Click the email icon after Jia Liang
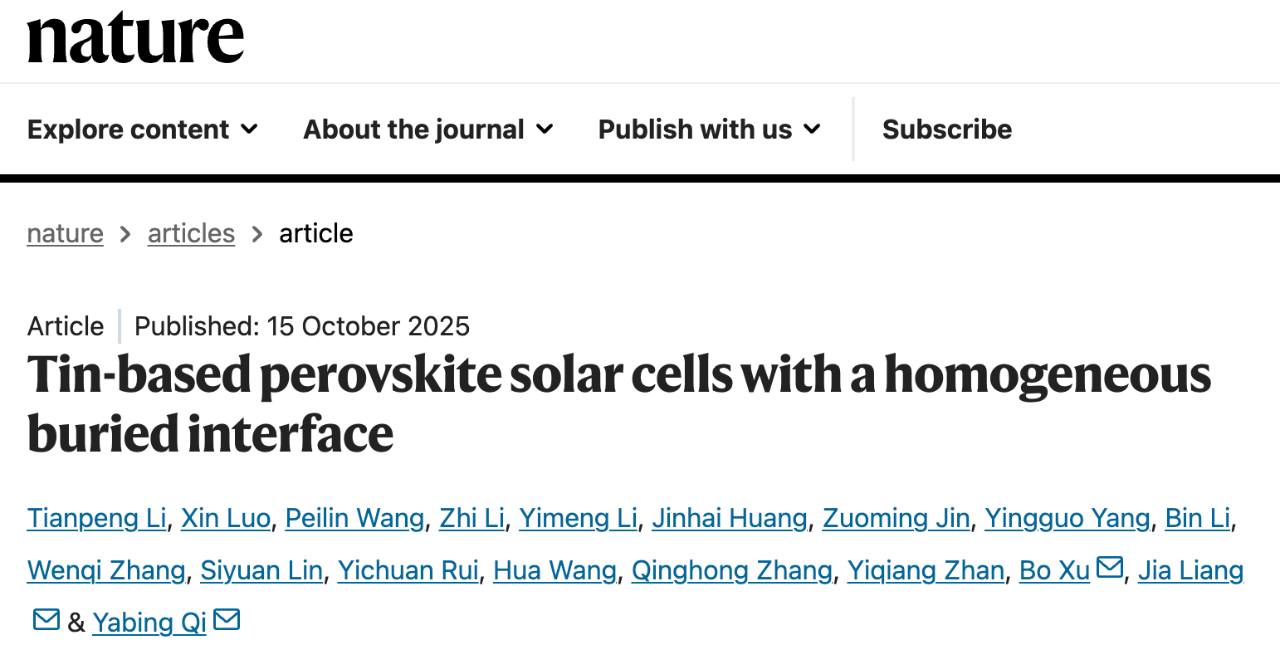The image size is (1280, 654). click(46, 620)
